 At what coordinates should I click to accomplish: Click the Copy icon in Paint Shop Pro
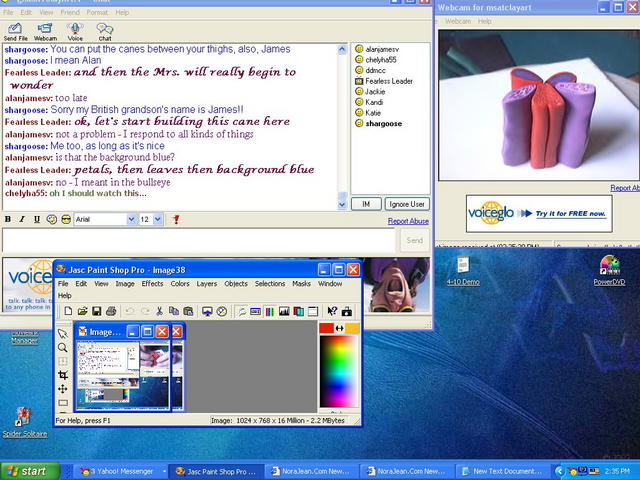coord(174,311)
